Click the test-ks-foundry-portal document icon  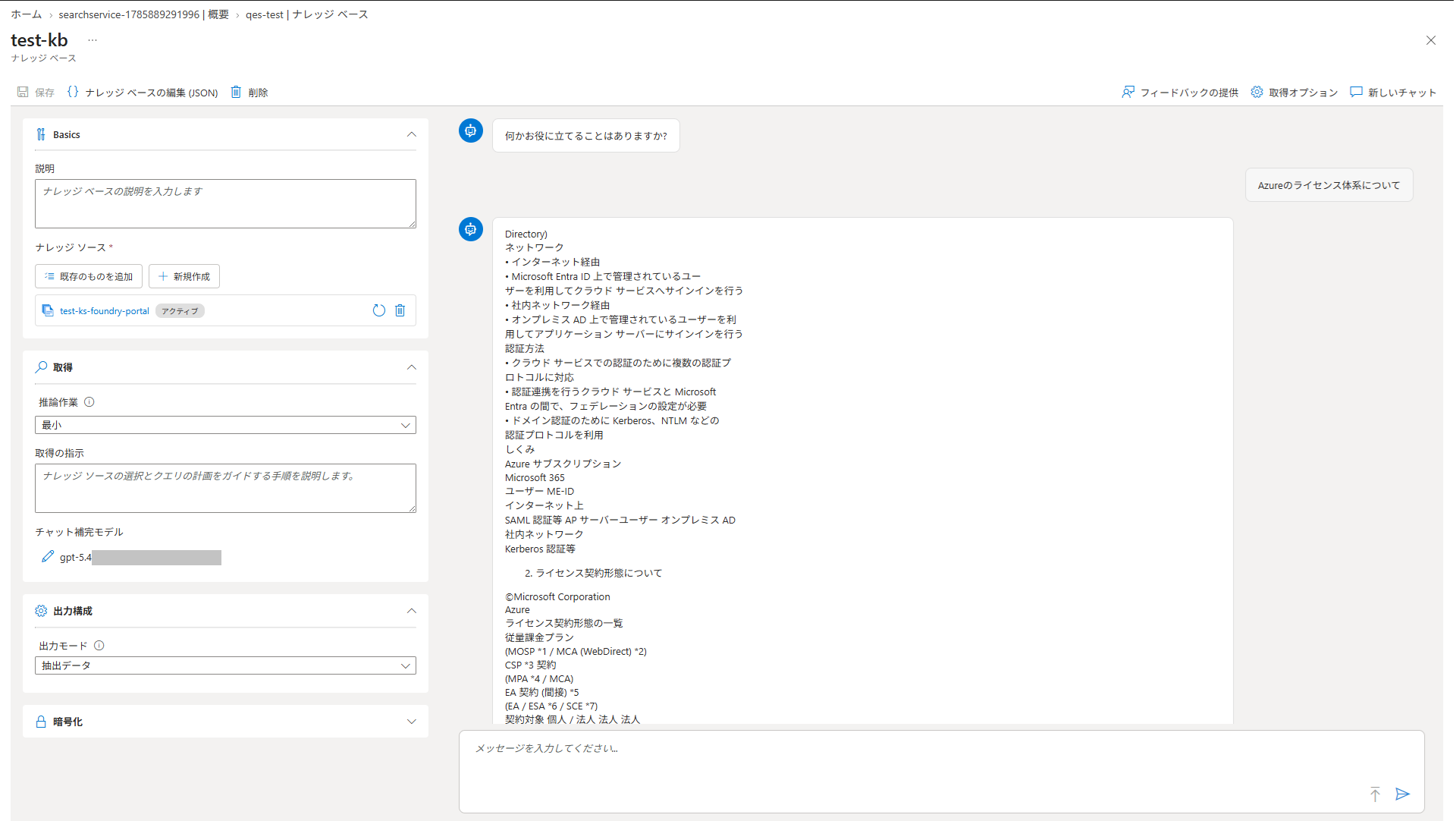click(x=48, y=310)
